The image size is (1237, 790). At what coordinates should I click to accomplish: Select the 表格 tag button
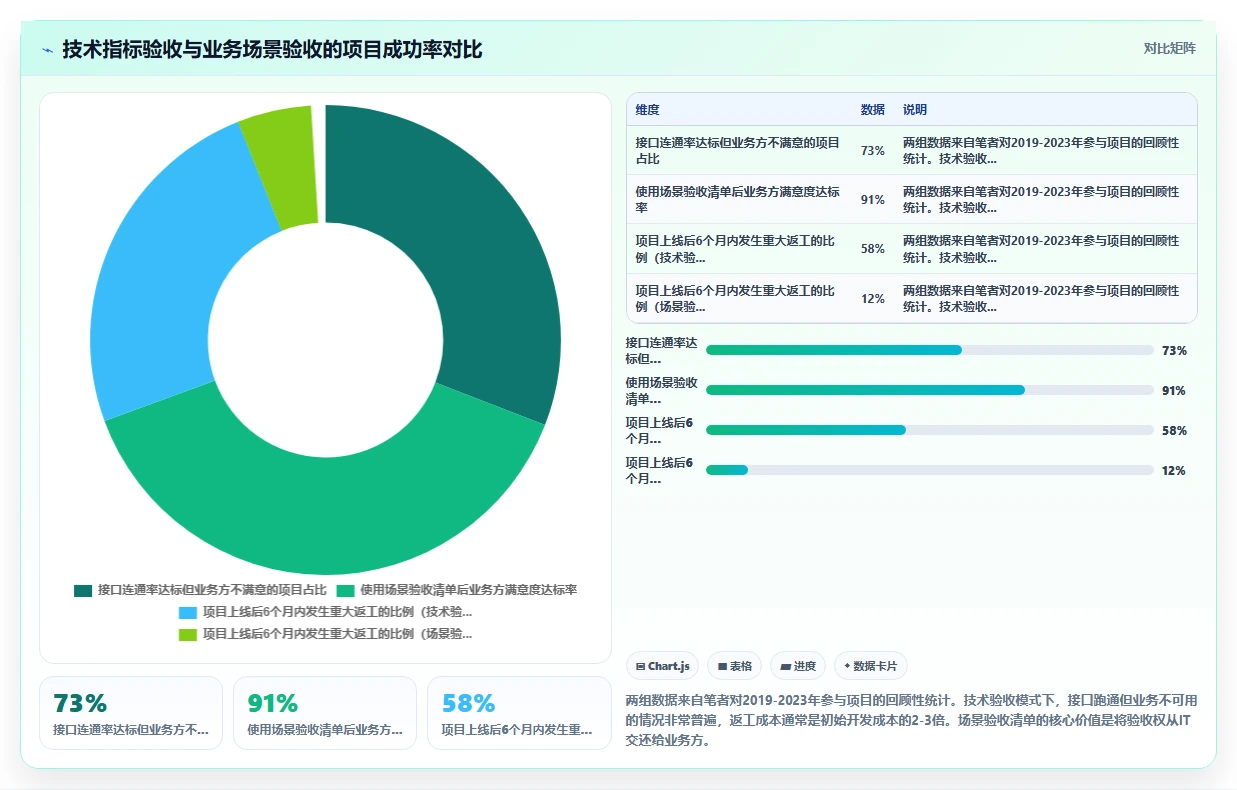[735, 666]
